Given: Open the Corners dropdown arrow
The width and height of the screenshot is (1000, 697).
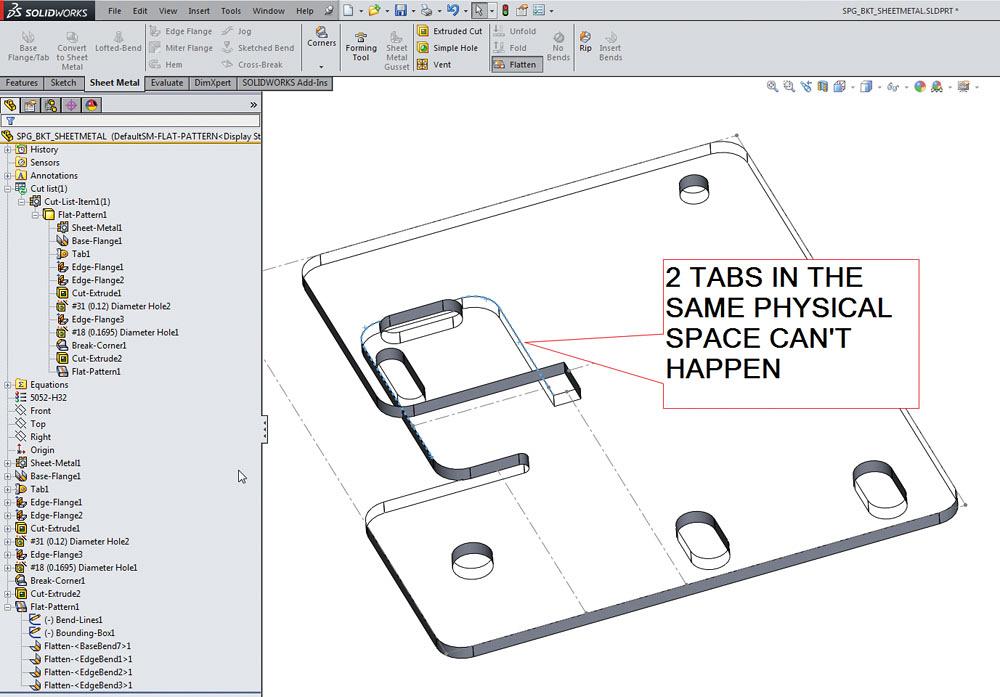Looking at the screenshot, I should 321,66.
